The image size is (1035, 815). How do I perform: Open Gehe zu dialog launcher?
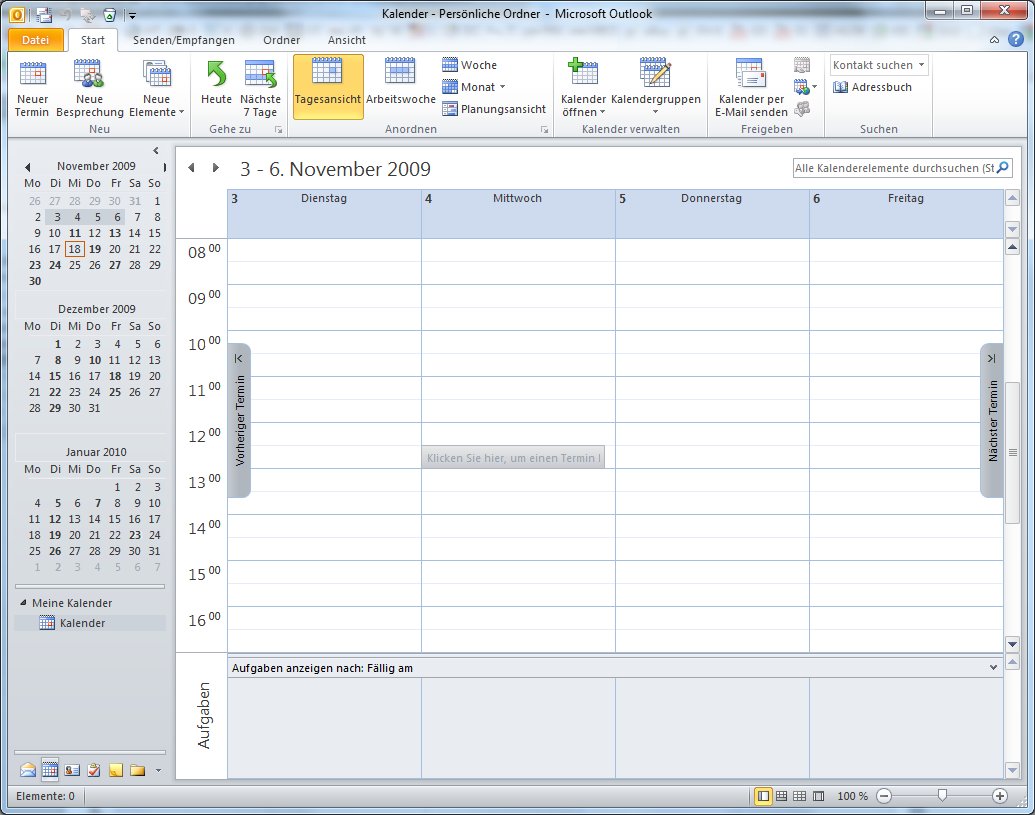click(279, 130)
